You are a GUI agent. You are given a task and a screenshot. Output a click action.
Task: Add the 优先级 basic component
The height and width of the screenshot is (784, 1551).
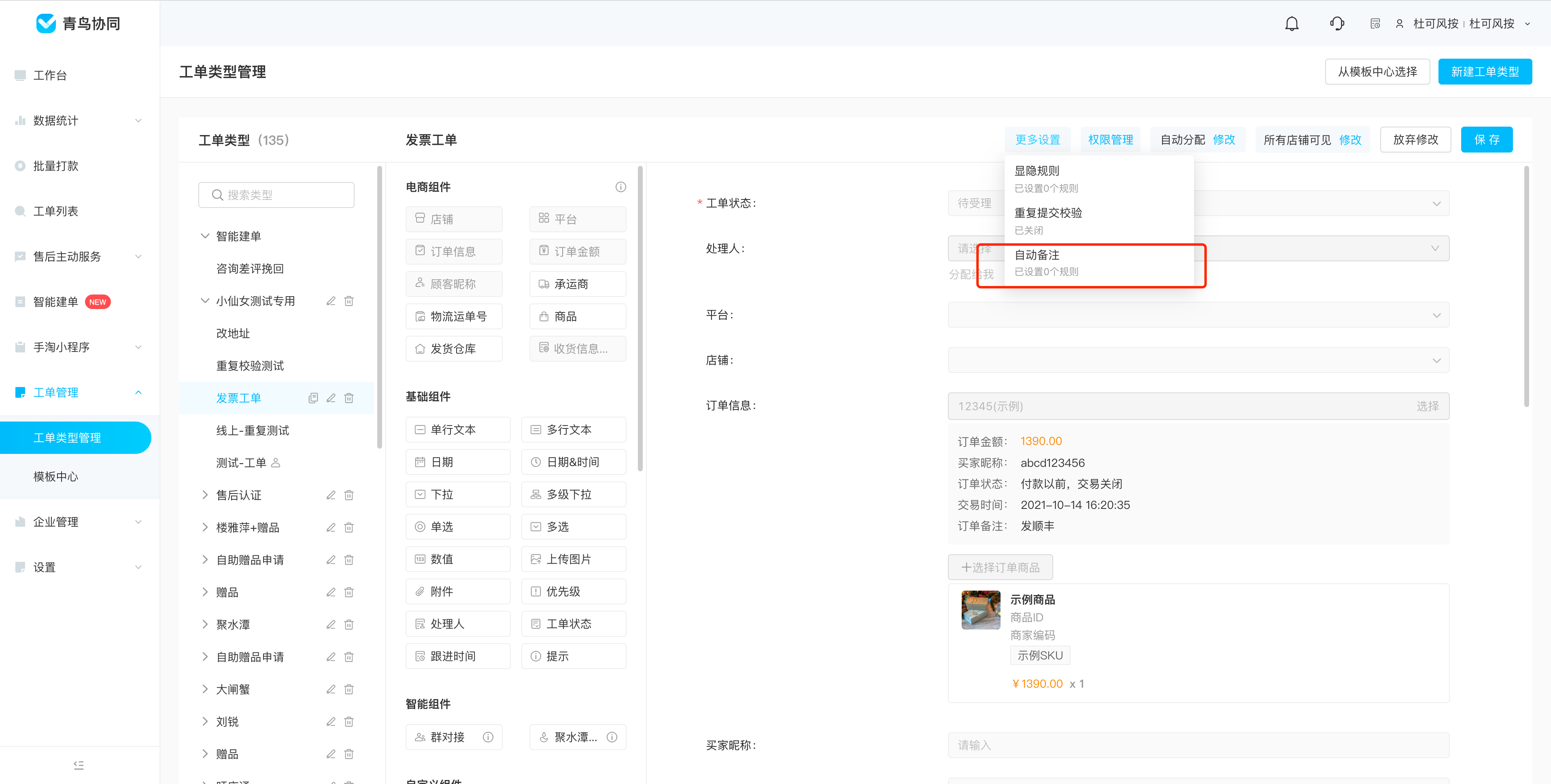tap(573, 591)
